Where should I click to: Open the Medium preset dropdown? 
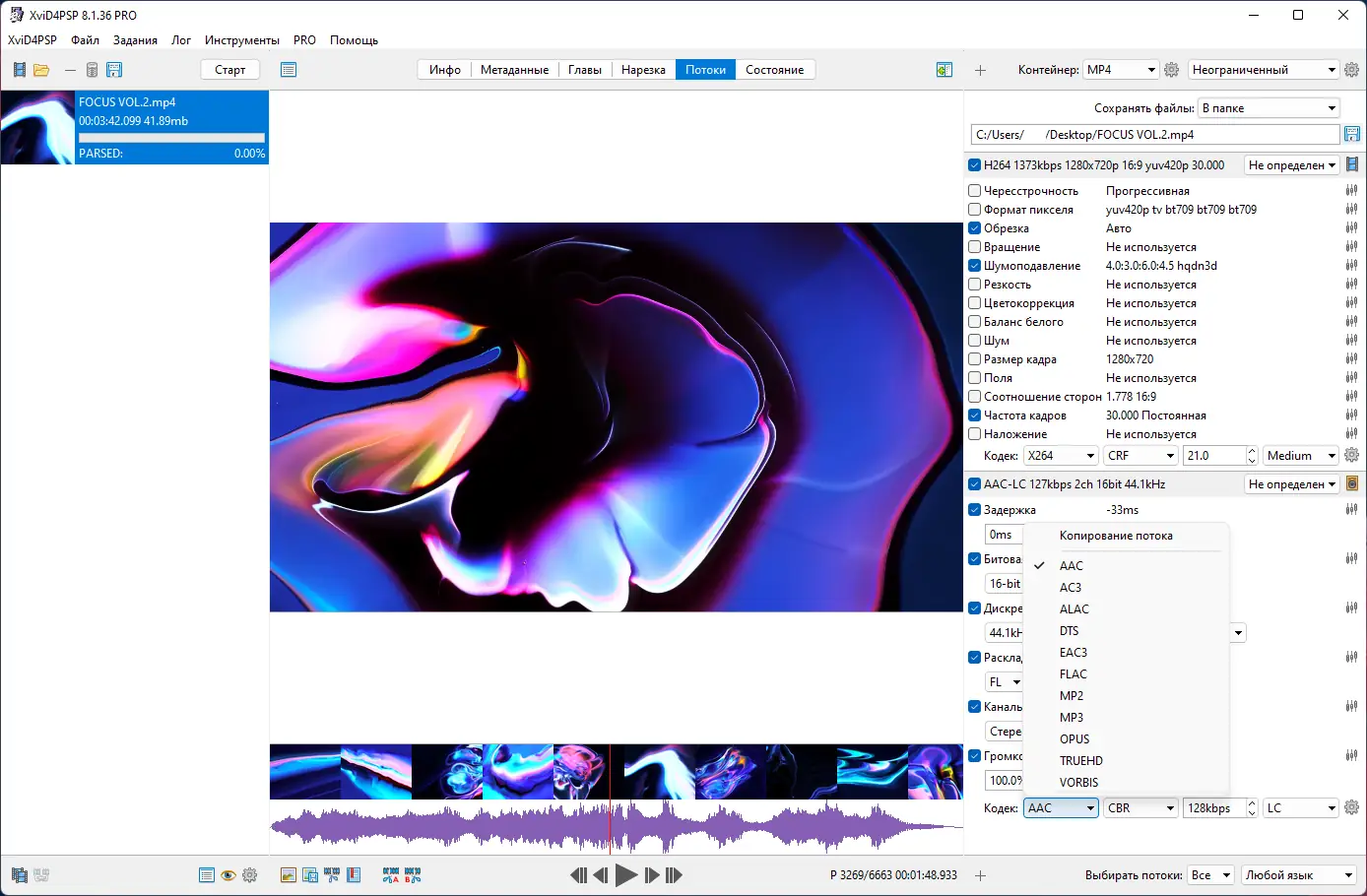(1301, 455)
